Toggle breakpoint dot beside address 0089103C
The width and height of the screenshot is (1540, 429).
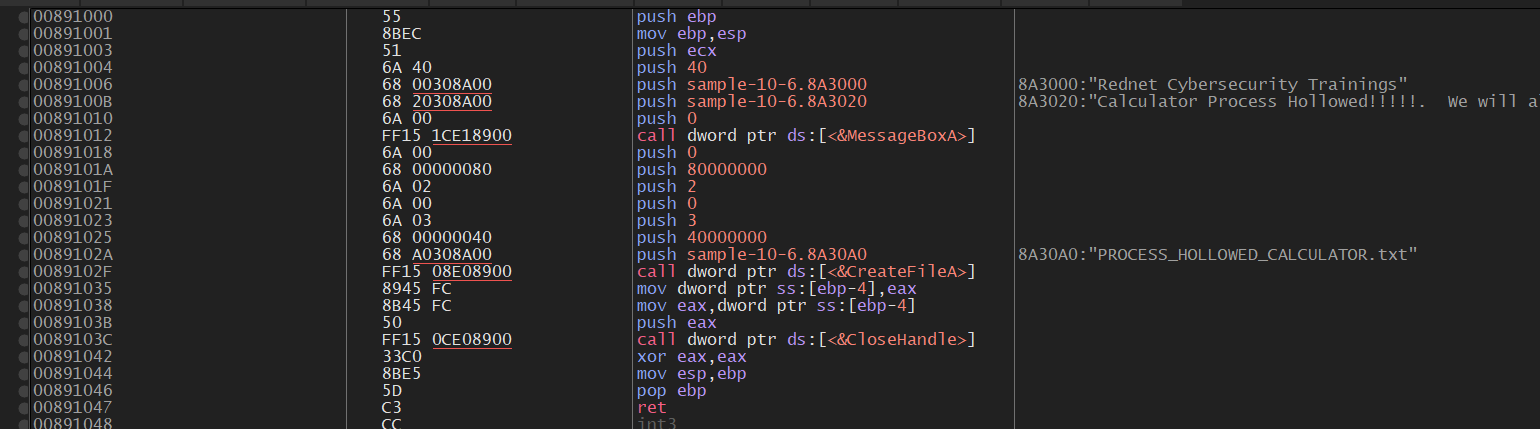23,340
